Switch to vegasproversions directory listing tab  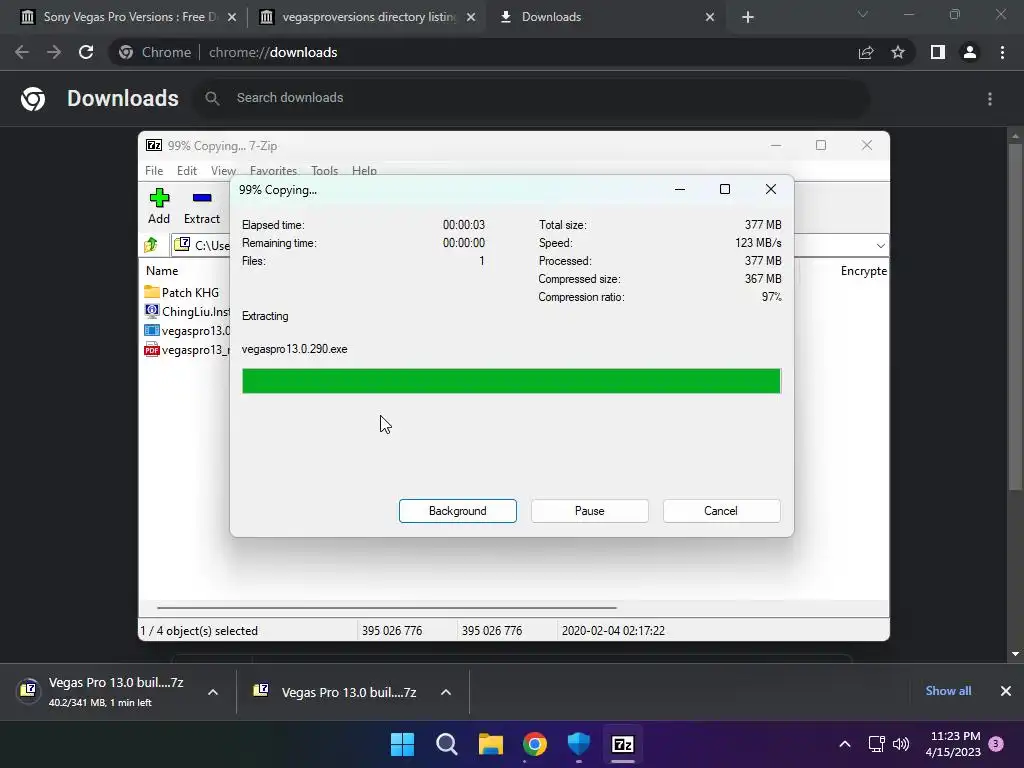tap(368, 17)
